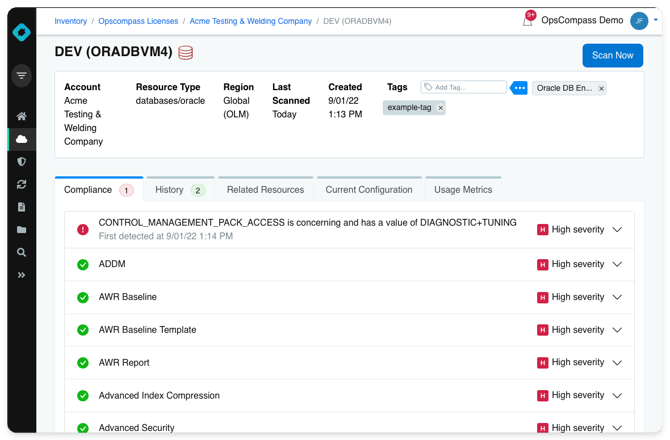Open the Related Resources tab
The image size is (670, 440).
pos(265,189)
